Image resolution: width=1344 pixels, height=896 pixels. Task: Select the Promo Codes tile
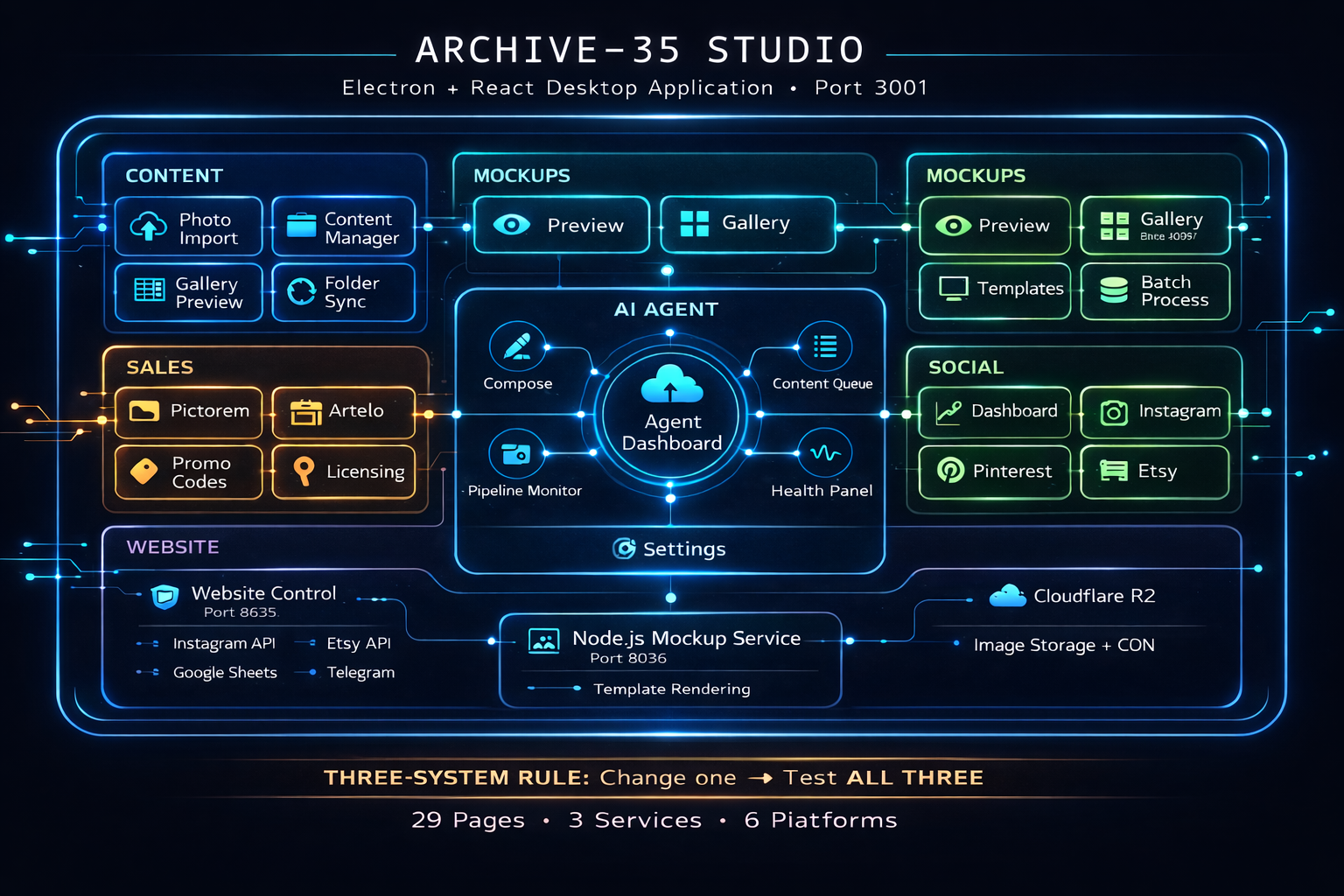(x=188, y=472)
